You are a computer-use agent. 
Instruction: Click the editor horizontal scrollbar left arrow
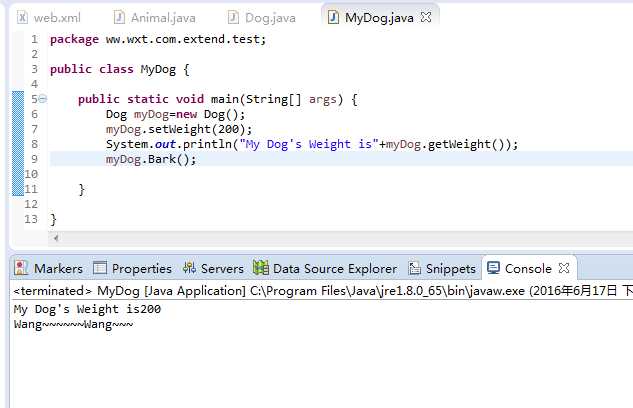click(x=56, y=238)
